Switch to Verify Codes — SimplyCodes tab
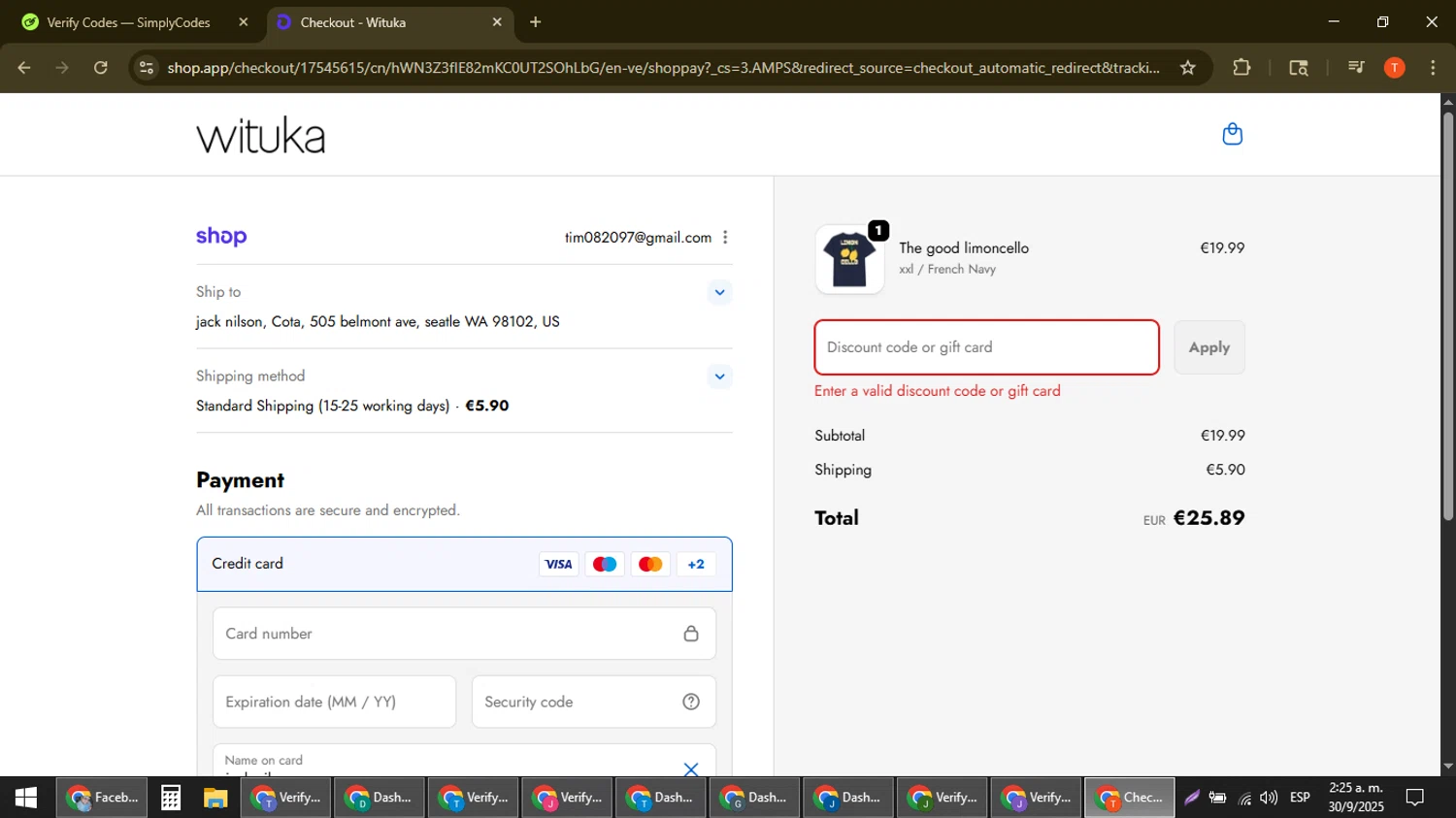1456x818 pixels. (x=128, y=22)
